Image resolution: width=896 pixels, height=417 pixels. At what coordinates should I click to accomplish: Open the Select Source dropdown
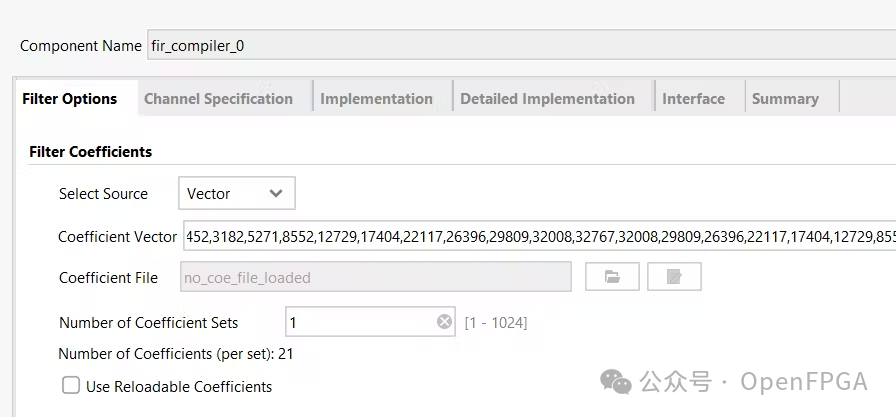(237, 194)
